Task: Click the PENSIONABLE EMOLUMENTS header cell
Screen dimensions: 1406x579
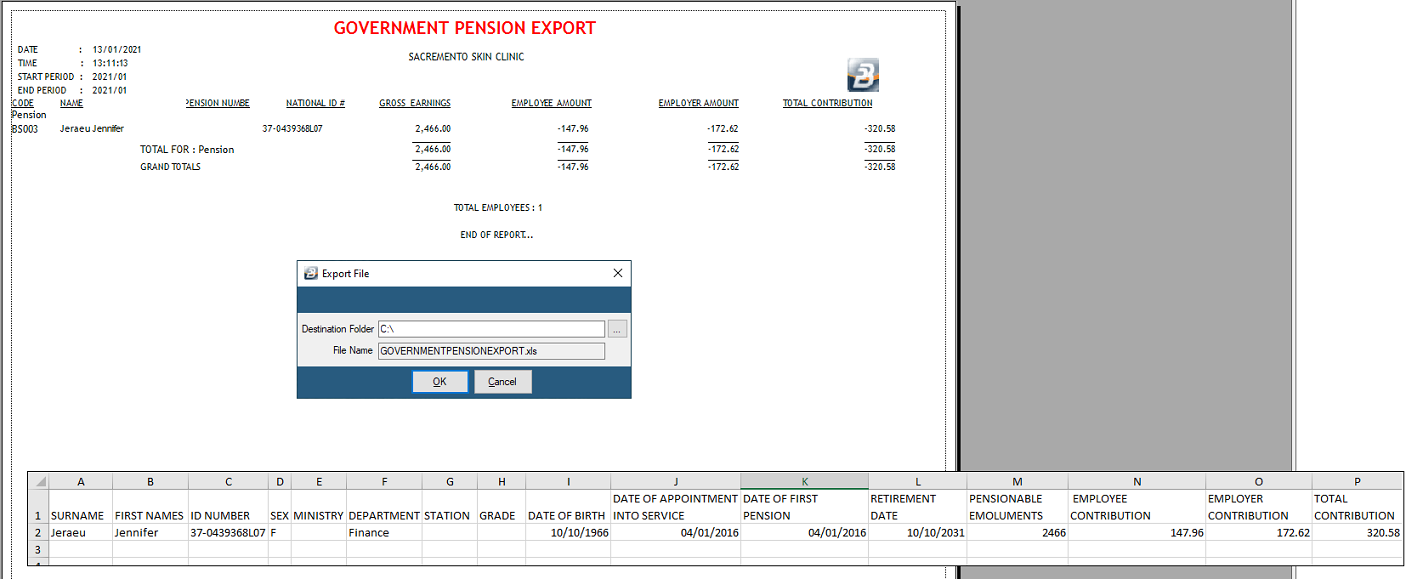Action: [1017, 507]
